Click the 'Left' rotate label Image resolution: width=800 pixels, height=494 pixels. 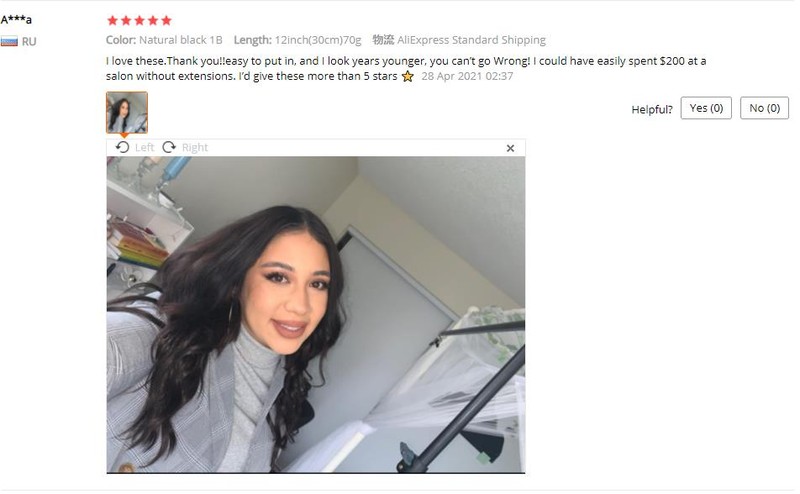click(x=144, y=147)
